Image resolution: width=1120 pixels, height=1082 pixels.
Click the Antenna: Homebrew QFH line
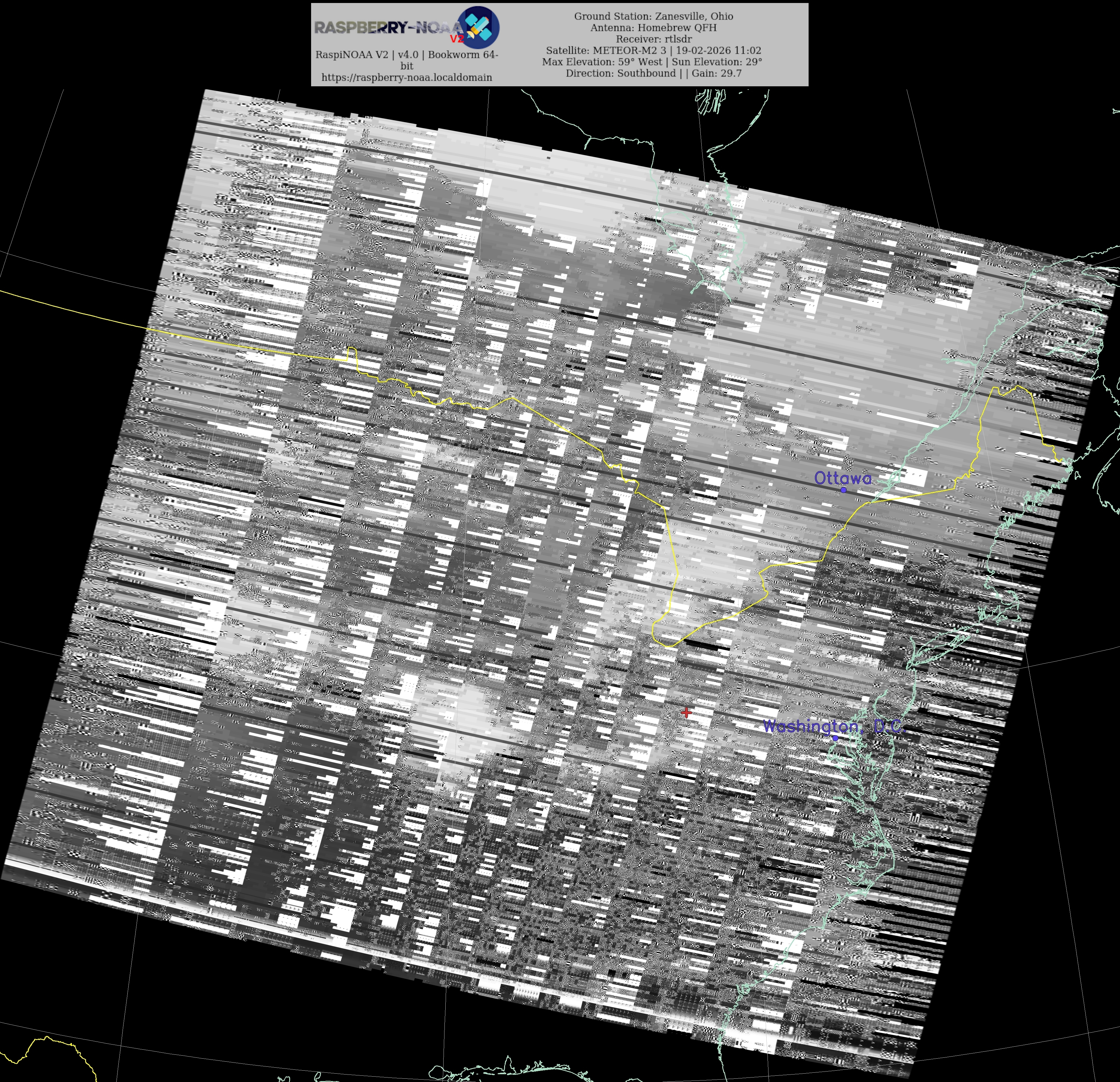[x=653, y=28]
